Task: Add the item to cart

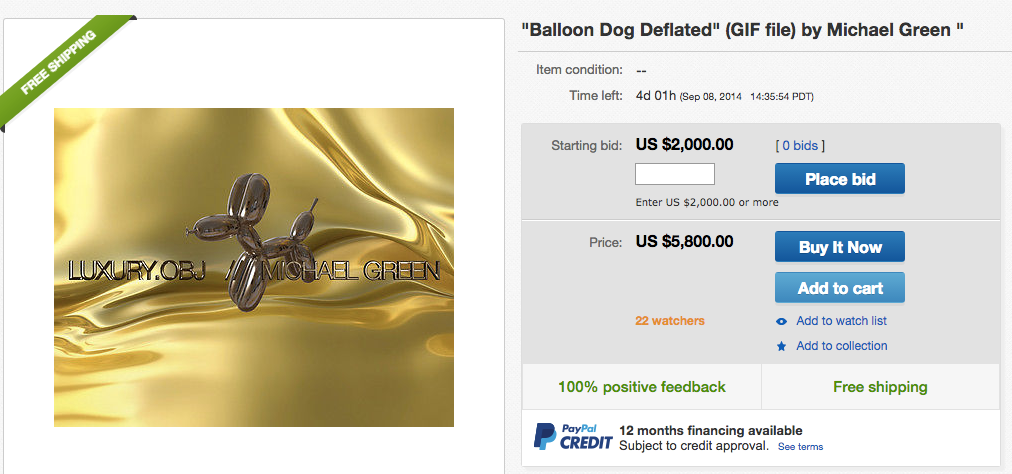Action: click(840, 288)
